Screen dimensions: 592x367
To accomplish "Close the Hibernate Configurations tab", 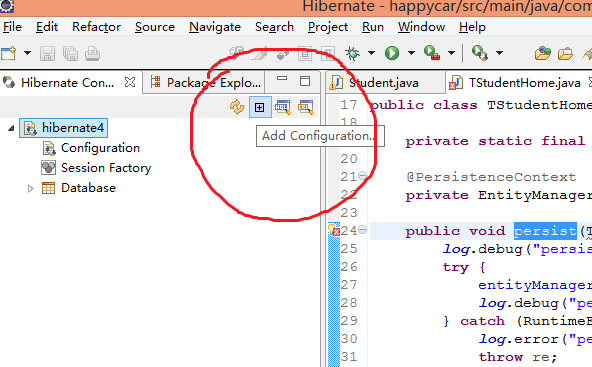I will 130,82.
